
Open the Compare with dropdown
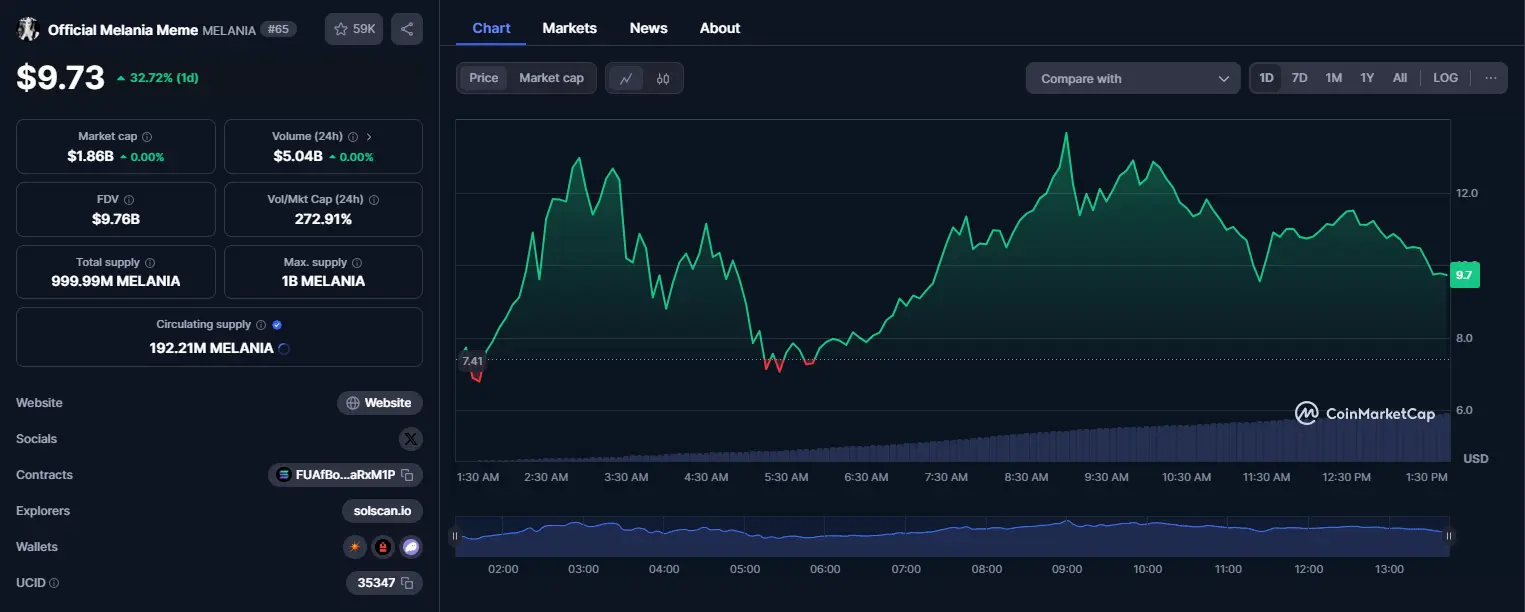(1133, 78)
